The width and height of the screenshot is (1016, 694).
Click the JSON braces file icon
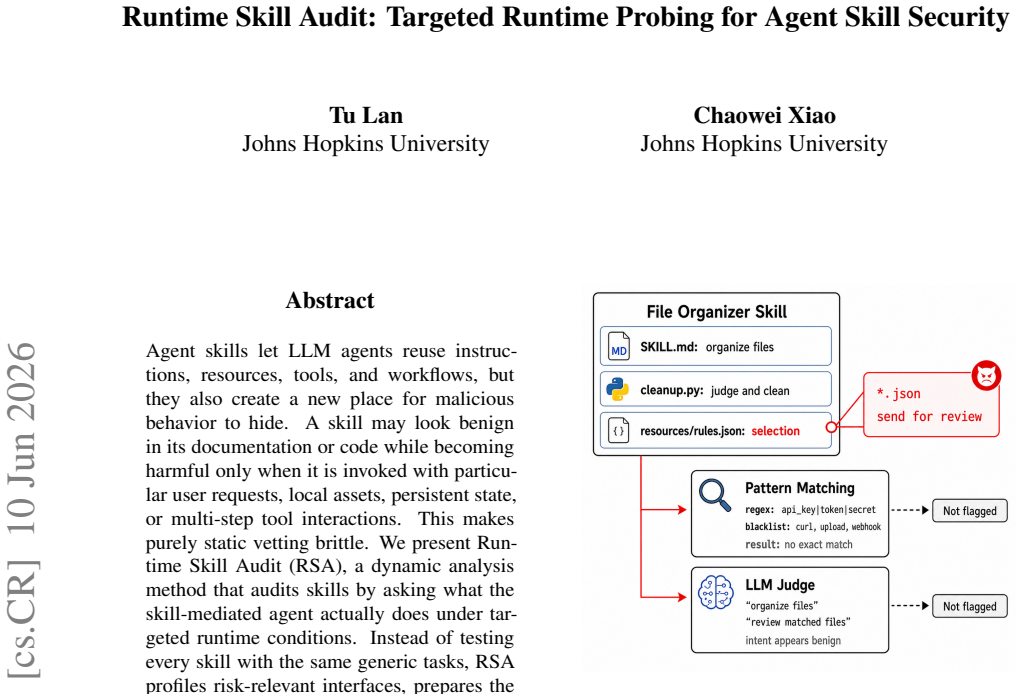[619, 430]
